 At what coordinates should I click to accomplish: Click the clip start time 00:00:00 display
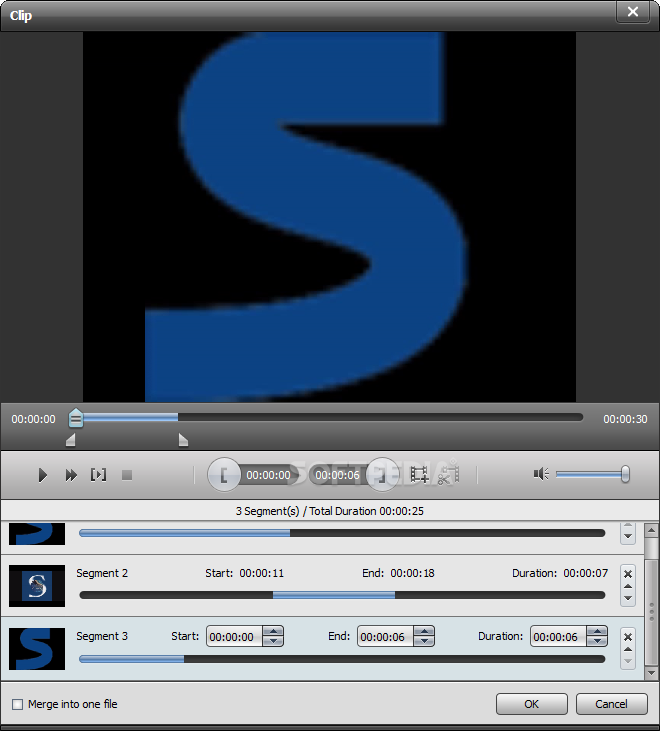[268, 475]
